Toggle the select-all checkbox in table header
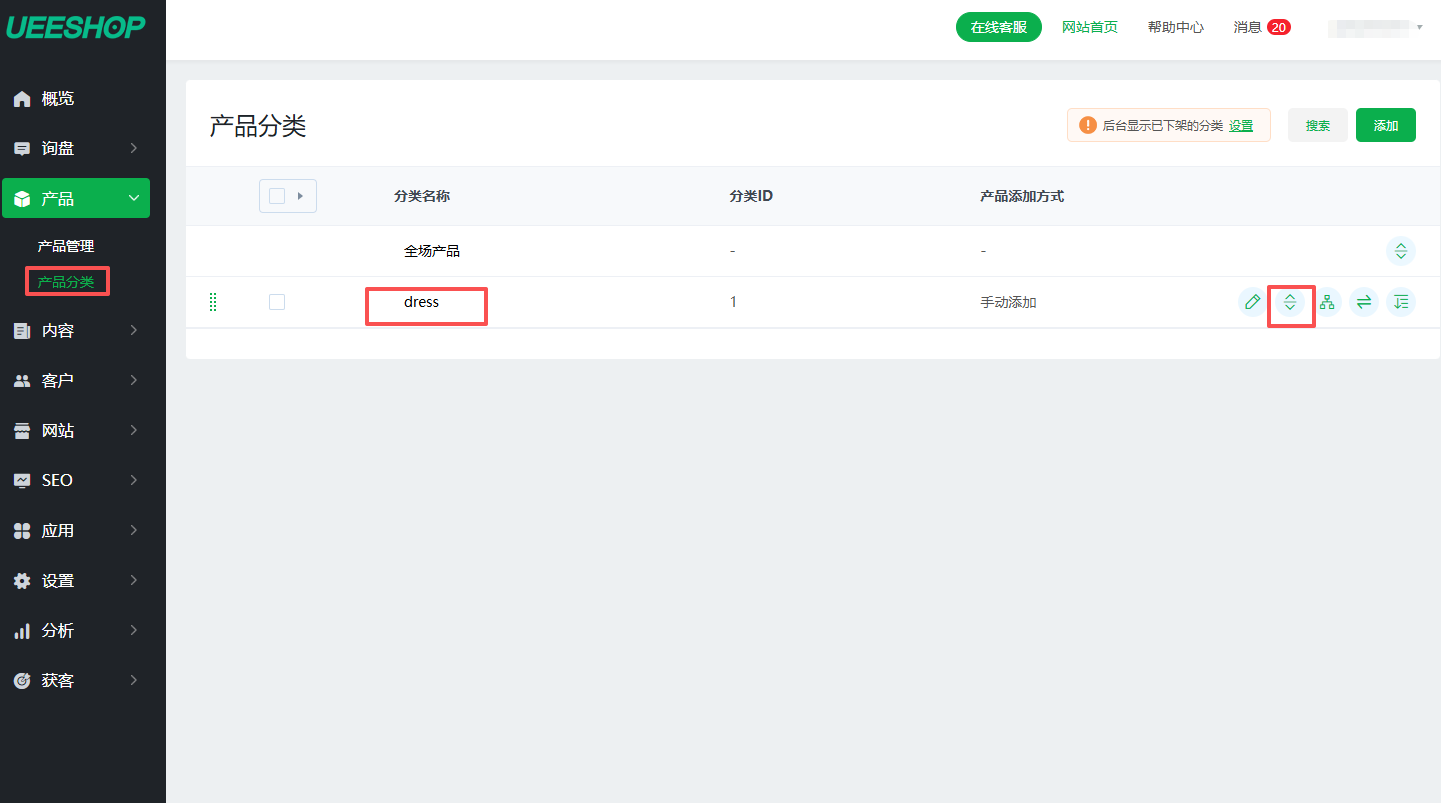The height and width of the screenshot is (803, 1441). (x=277, y=196)
